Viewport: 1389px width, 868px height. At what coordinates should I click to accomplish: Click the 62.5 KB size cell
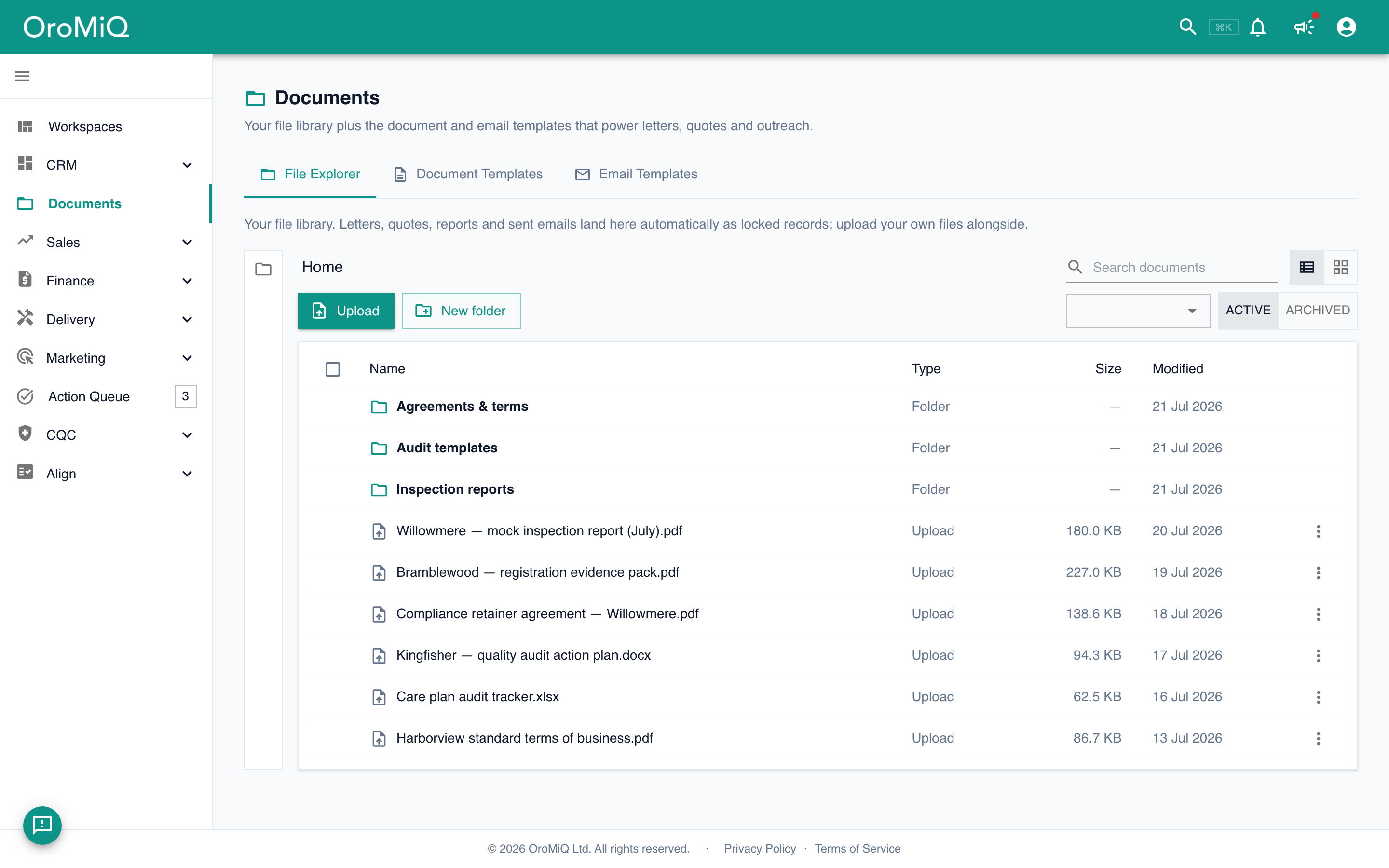(1097, 697)
